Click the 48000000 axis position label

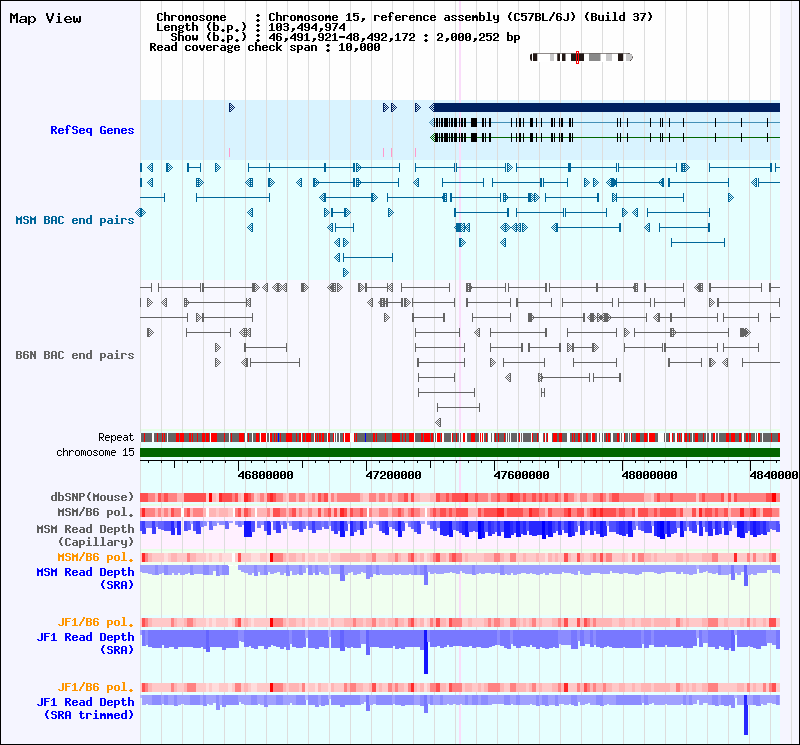click(650, 475)
